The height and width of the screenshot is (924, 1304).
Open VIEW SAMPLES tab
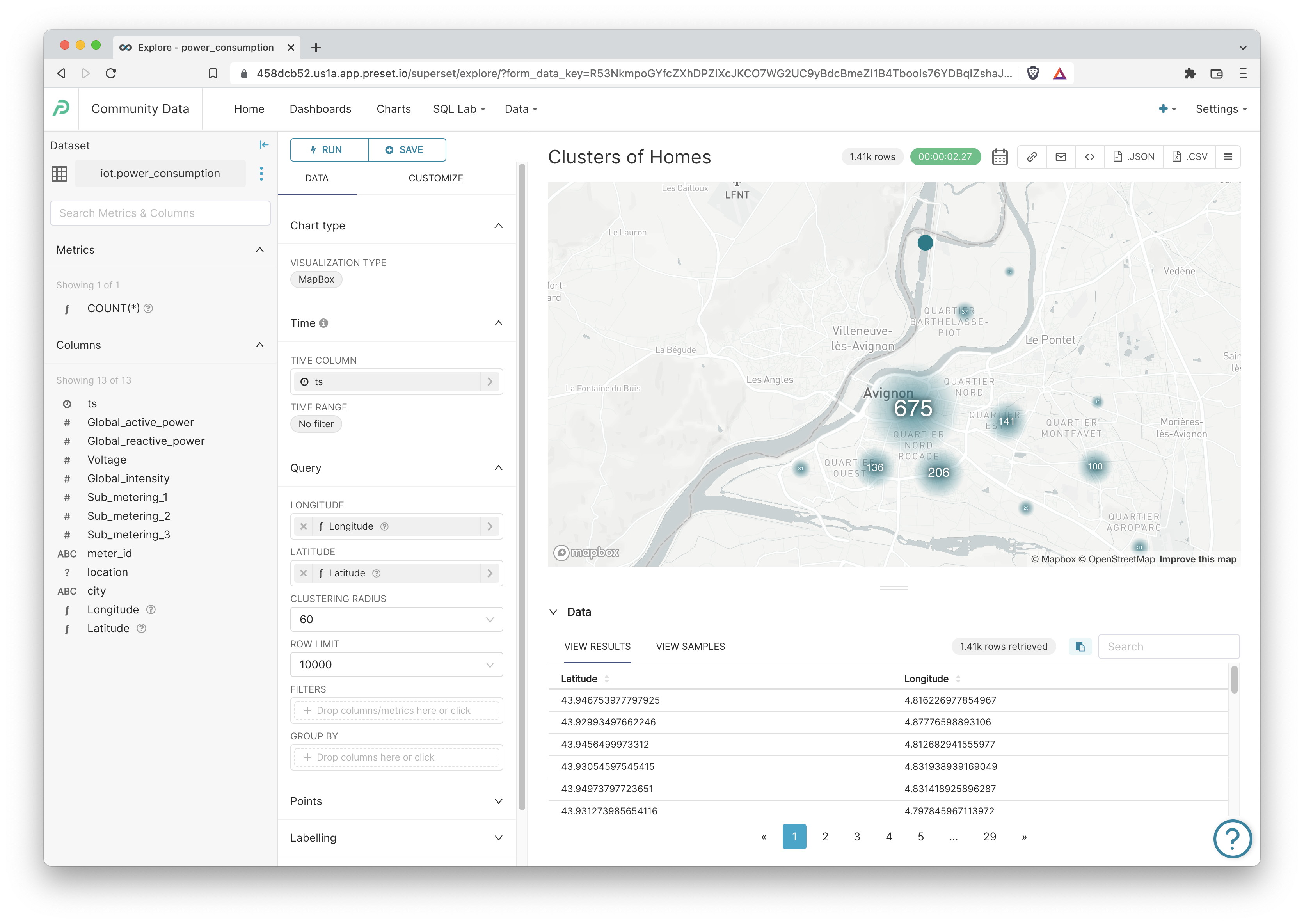point(690,646)
